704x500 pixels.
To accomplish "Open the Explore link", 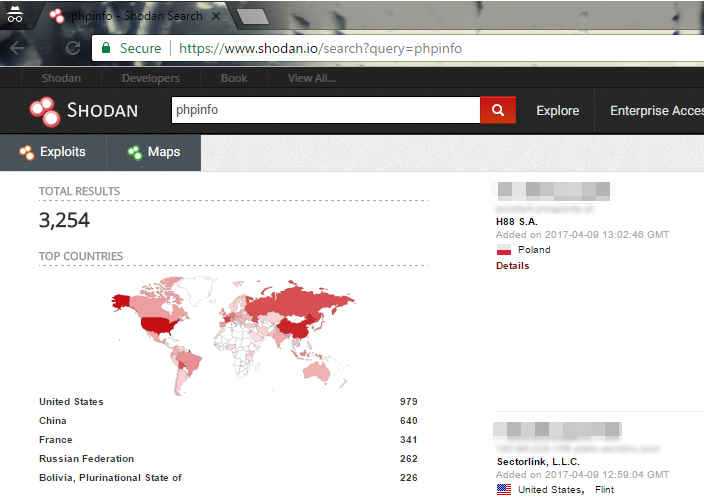I will click(558, 111).
